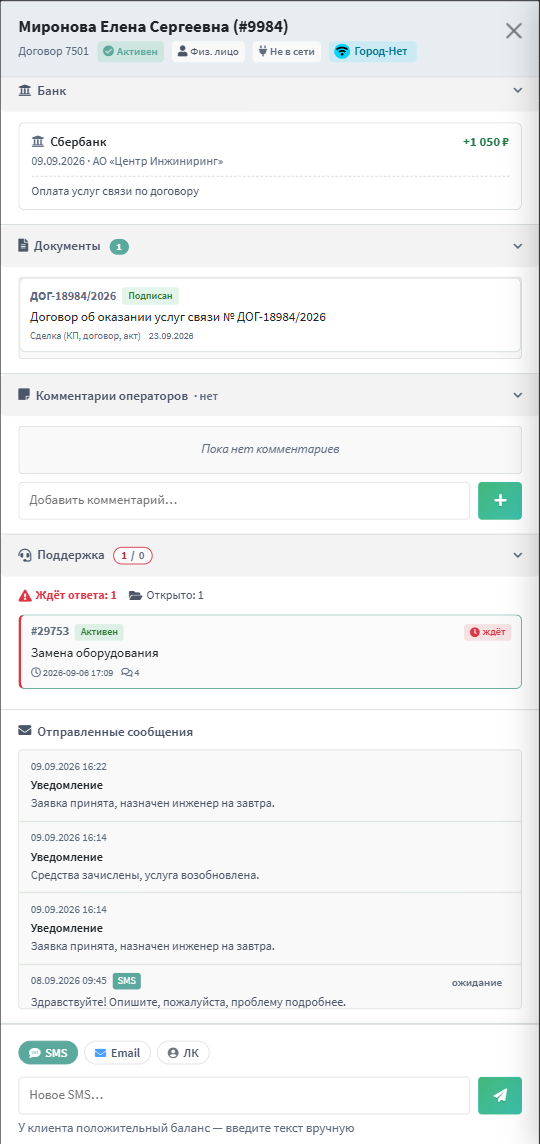Click the plug icon in Не в сети badge
The image size is (540, 1144).
pos(263,52)
